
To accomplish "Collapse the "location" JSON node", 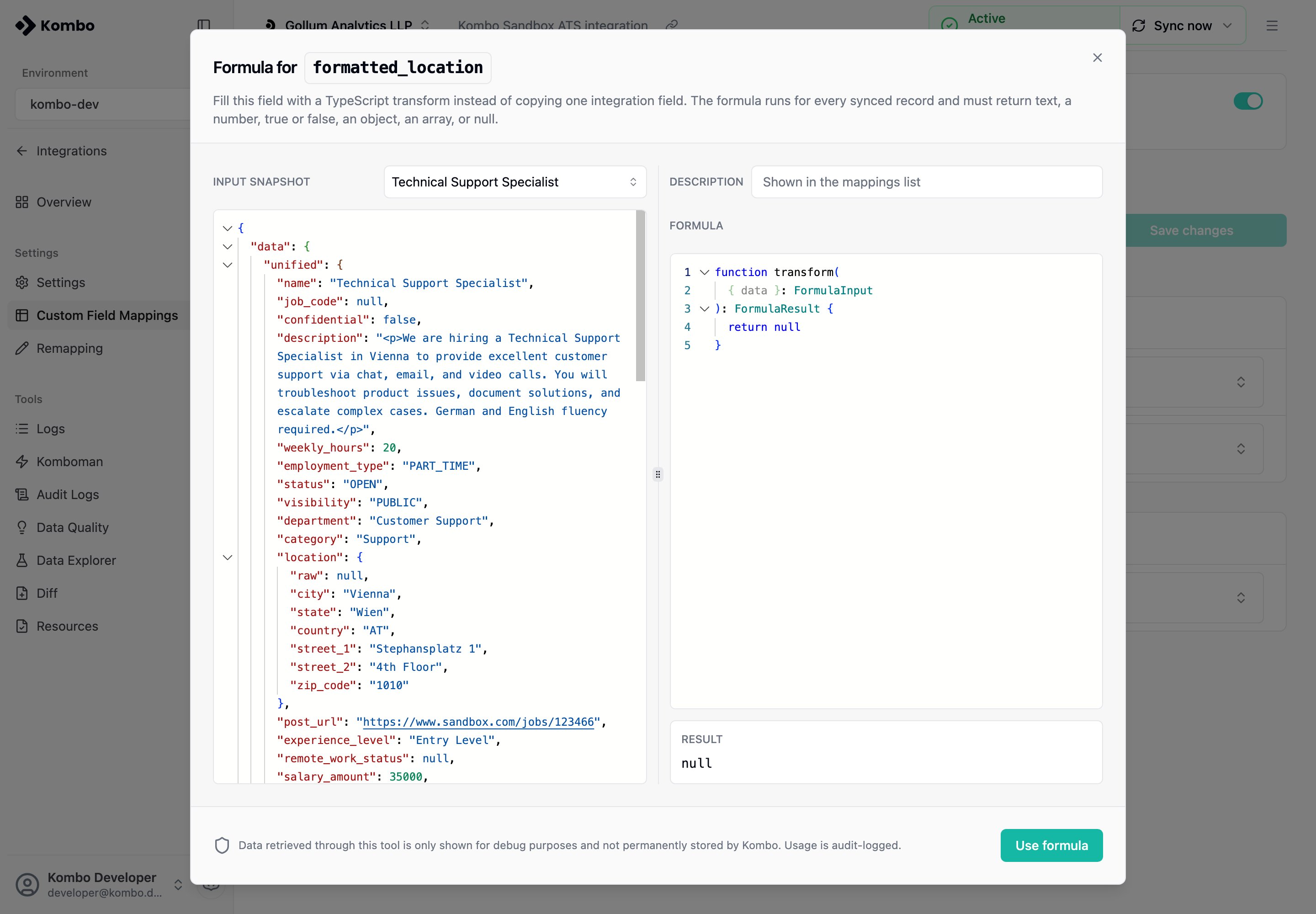I will click(x=228, y=557).
